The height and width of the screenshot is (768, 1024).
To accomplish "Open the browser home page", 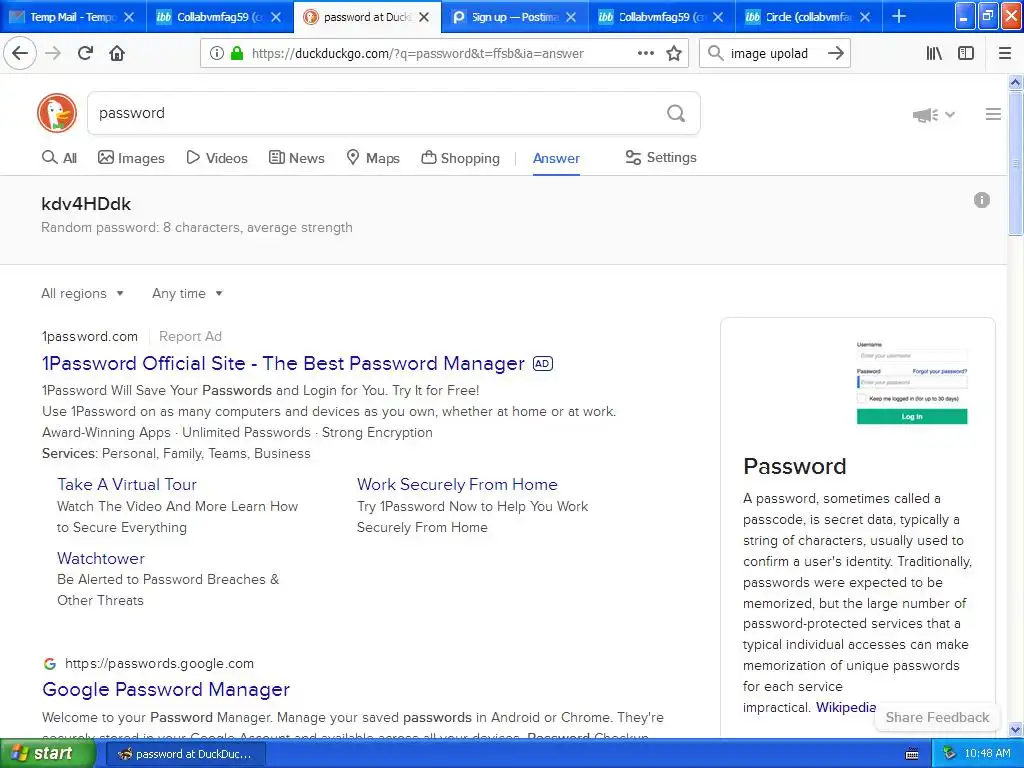I will tap(117, 53).
